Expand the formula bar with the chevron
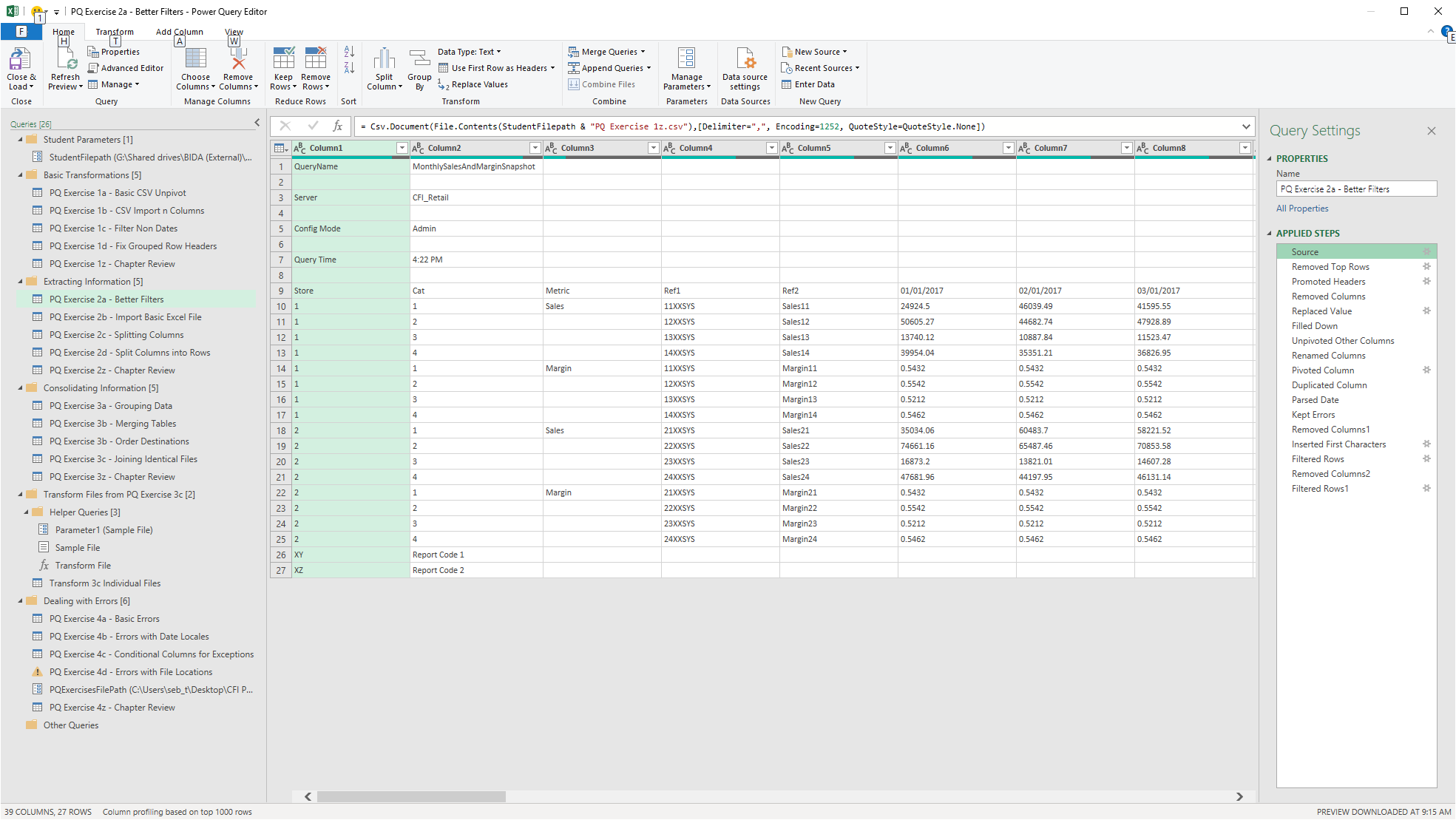 [x=1246, y=126]
